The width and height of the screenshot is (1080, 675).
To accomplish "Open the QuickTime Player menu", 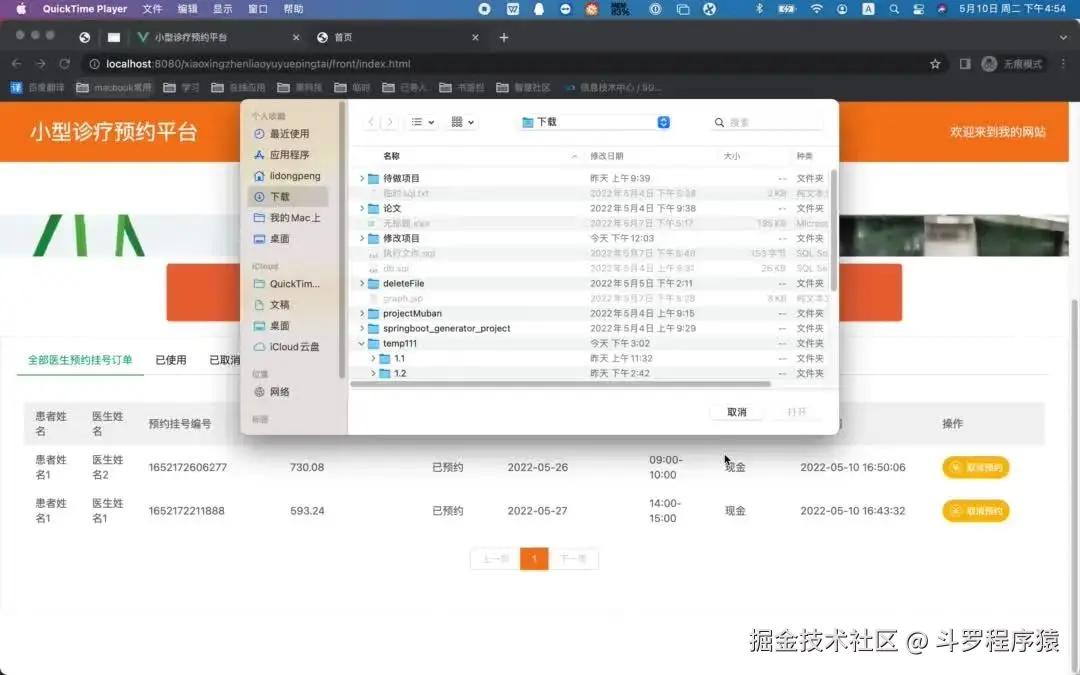I will click(85, 9).
